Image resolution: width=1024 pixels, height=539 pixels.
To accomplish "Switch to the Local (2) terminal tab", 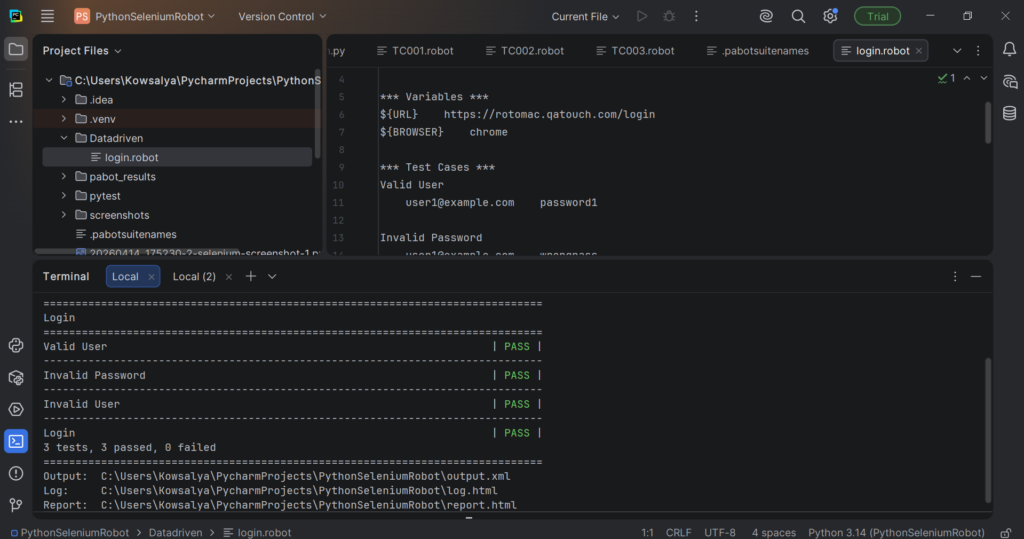I will (x=194, y=277).
